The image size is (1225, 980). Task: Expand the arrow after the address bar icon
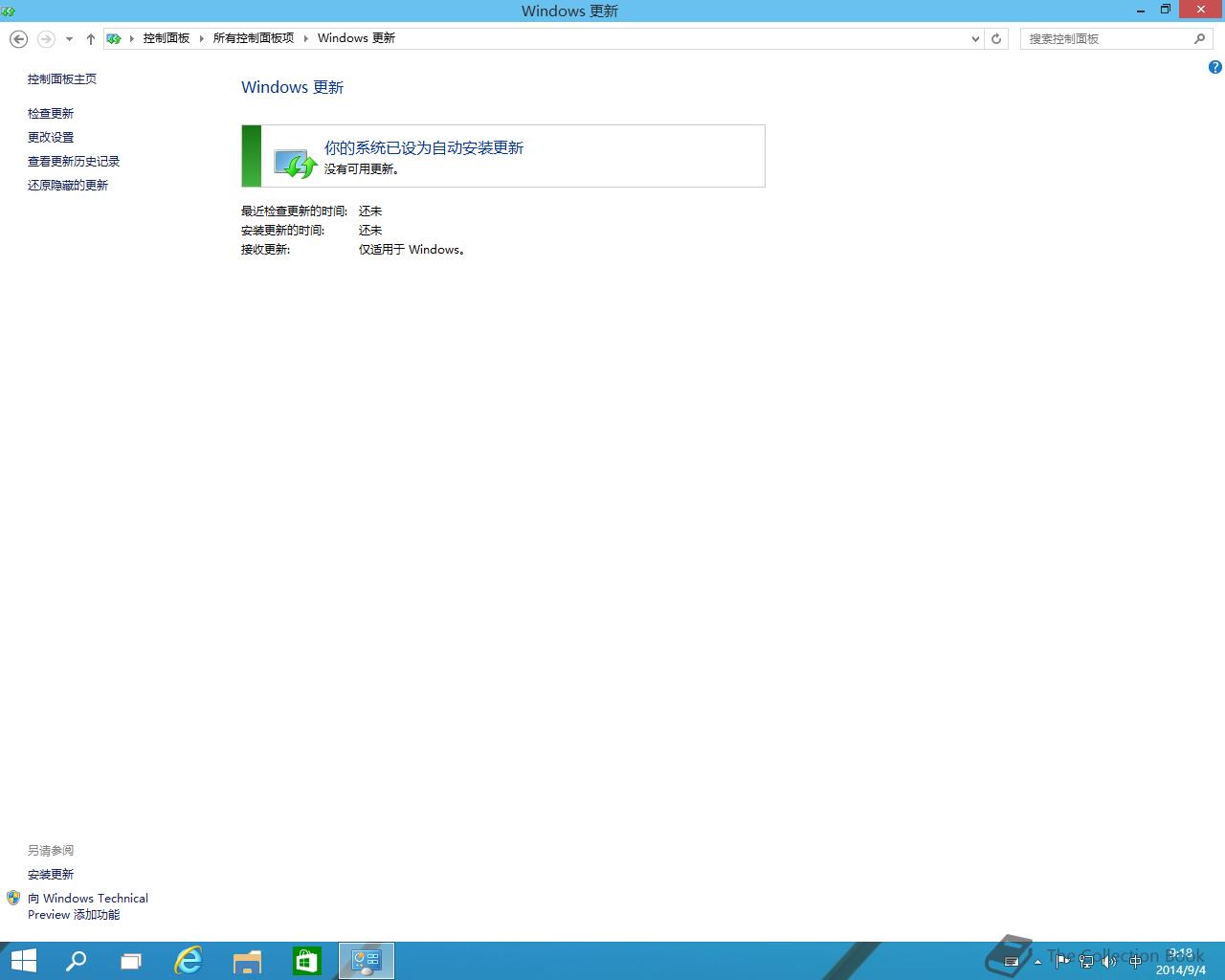point(132,38)
